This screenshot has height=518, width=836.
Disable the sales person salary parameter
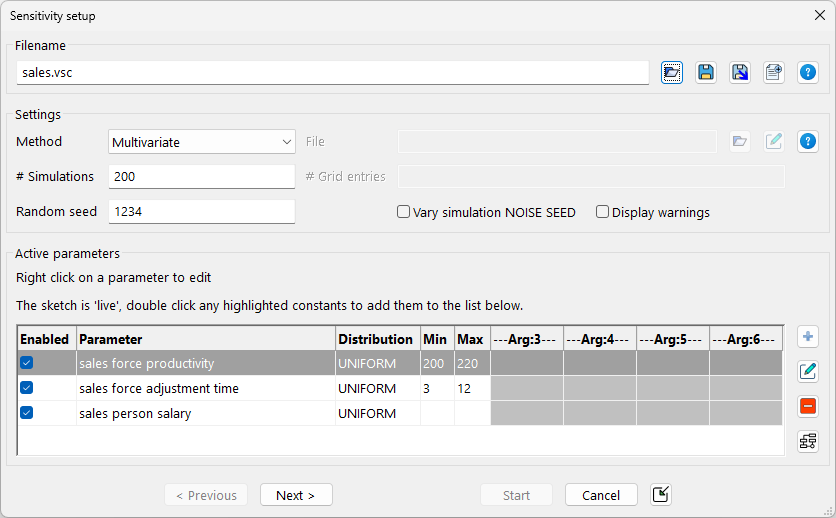coord(27,413)
